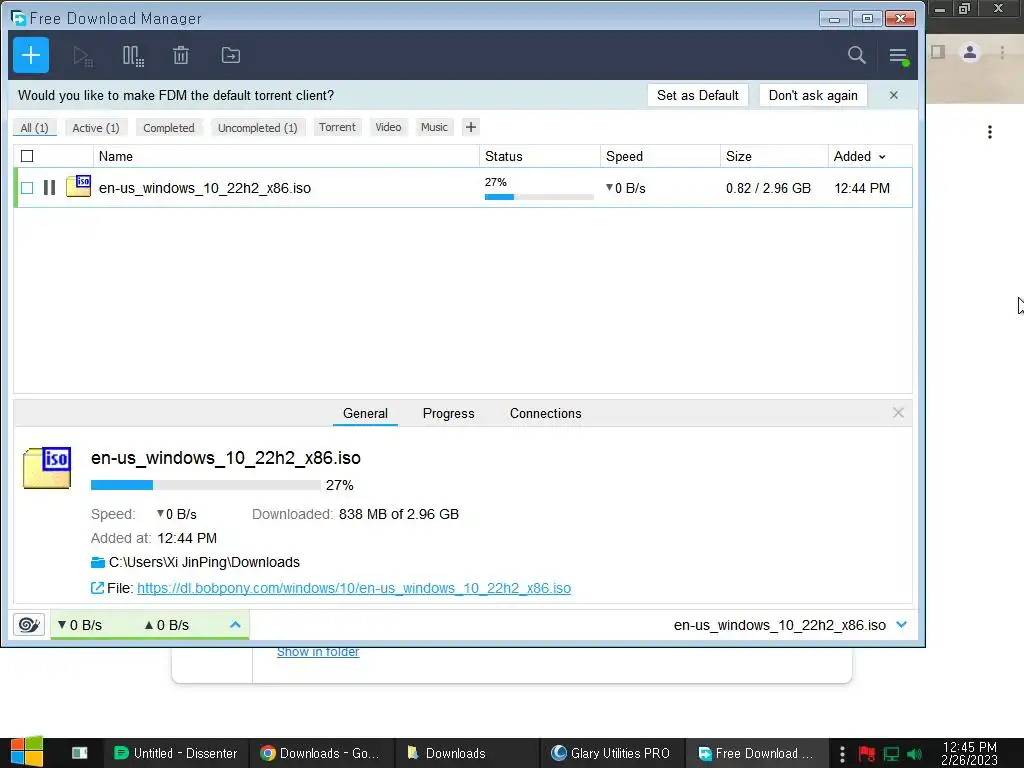Click the blue add download plus button
1024x768 pixels.
pos(31,56)
